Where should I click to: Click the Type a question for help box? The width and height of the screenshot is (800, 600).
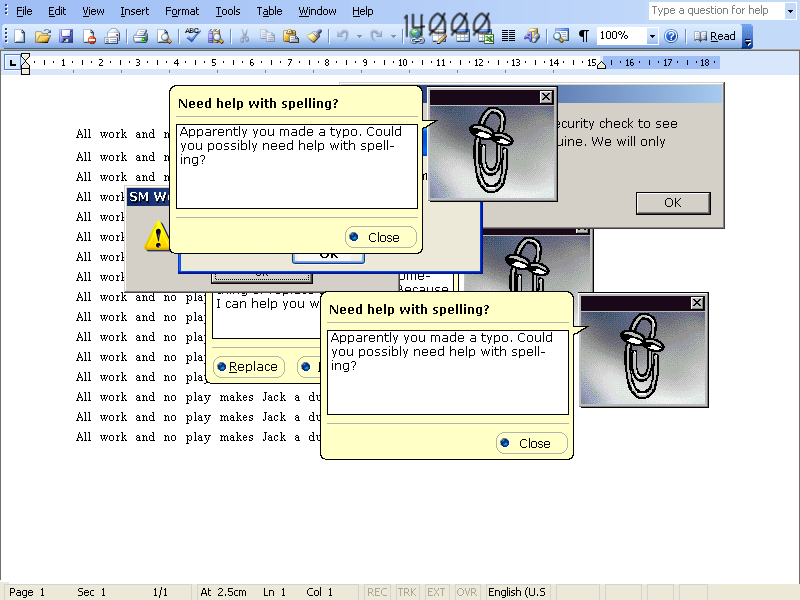point(717,11)
